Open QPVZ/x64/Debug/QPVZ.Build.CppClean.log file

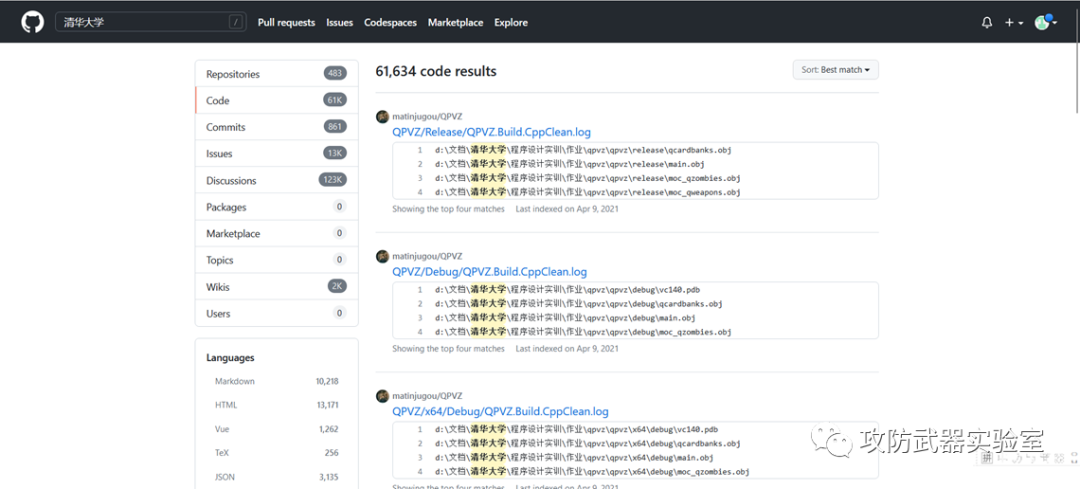(500, 411)
